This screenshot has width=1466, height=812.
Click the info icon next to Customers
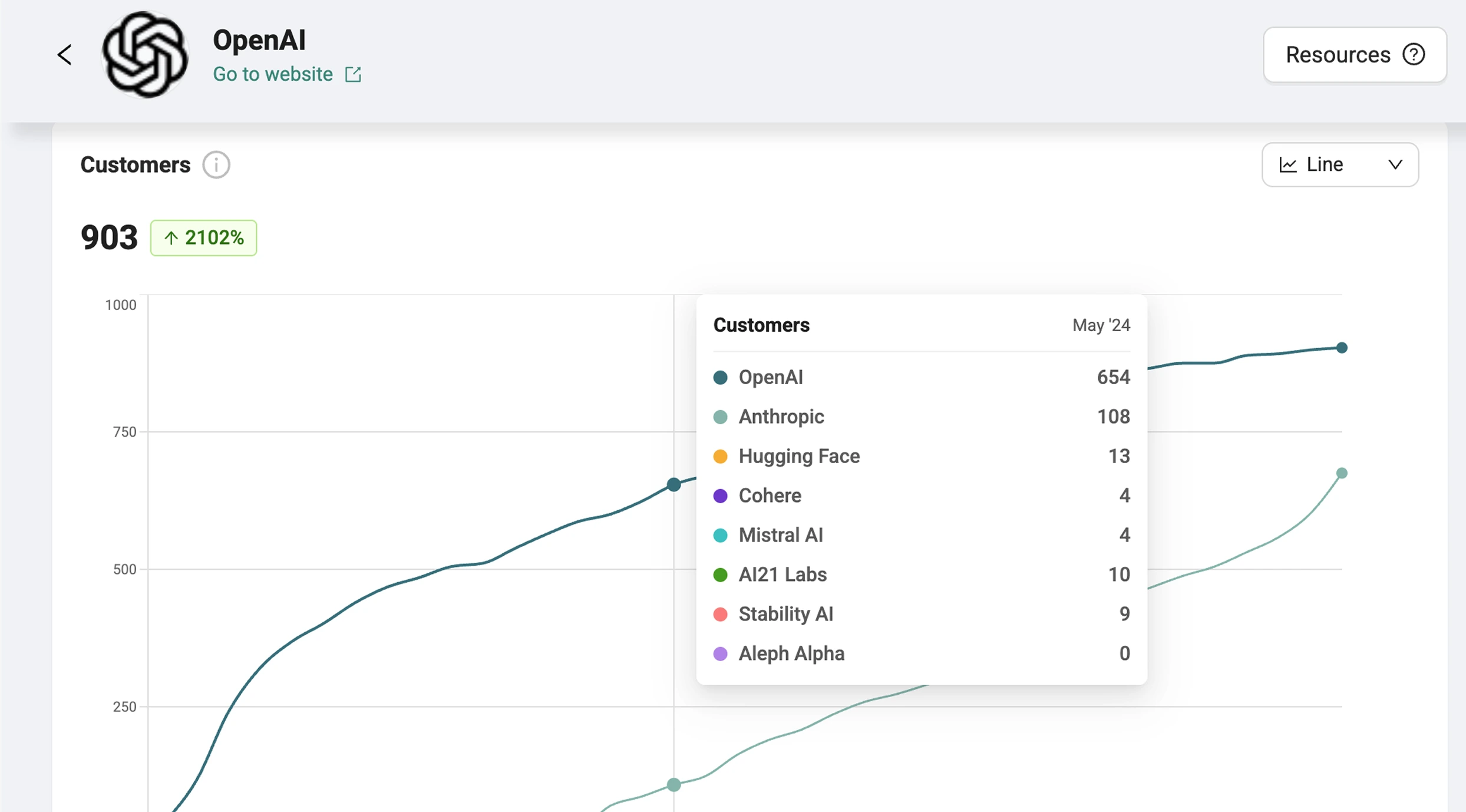click(x=216, y=165)
